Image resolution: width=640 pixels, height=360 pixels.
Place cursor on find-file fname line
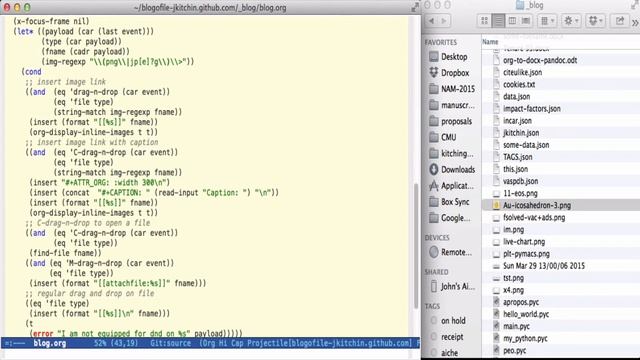(65, 253)
